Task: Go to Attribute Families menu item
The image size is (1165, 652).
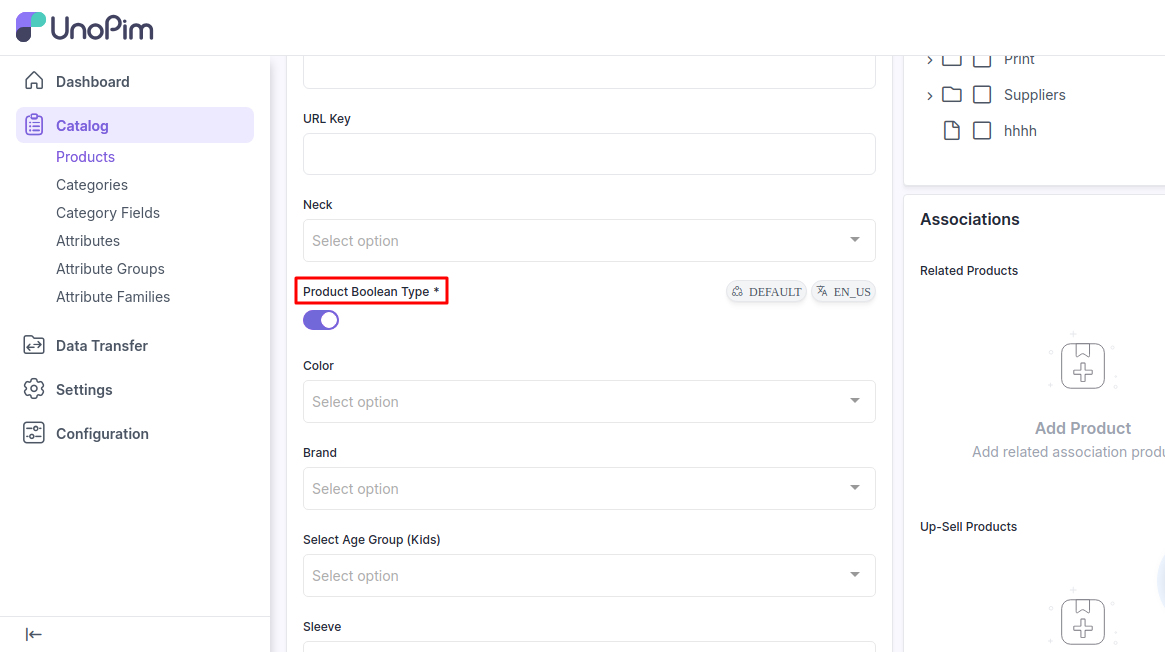Action: tap(113, 297)
